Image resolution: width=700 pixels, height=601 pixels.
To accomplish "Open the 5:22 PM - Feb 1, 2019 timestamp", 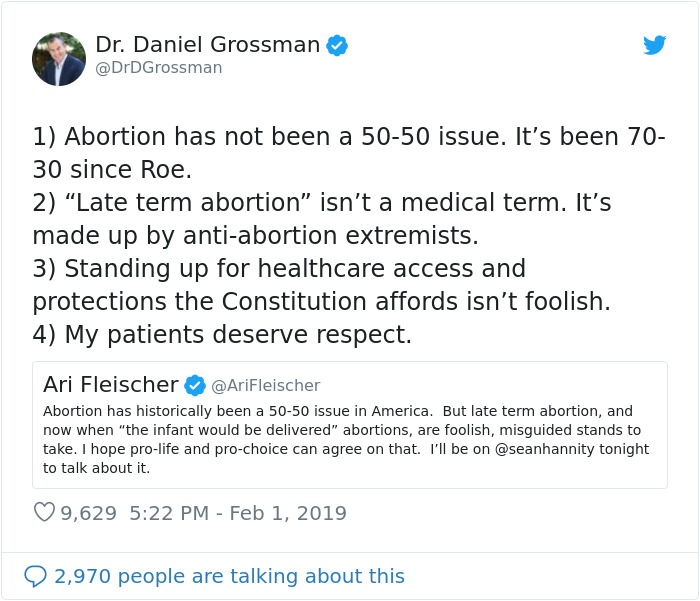I will click(x=238, y=513).
